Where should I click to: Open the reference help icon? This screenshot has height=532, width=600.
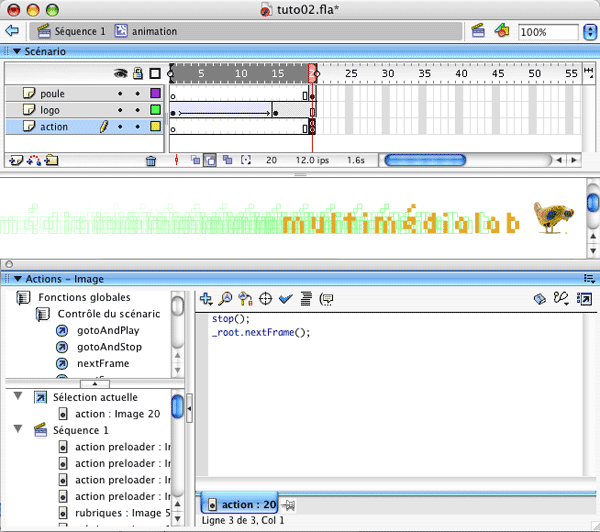(x=540, y=299)
